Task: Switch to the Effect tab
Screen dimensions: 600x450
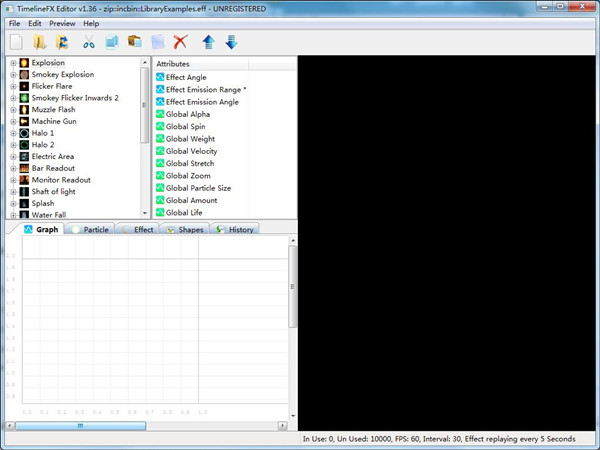Action: pyautogui.click(x=138, y=229)
